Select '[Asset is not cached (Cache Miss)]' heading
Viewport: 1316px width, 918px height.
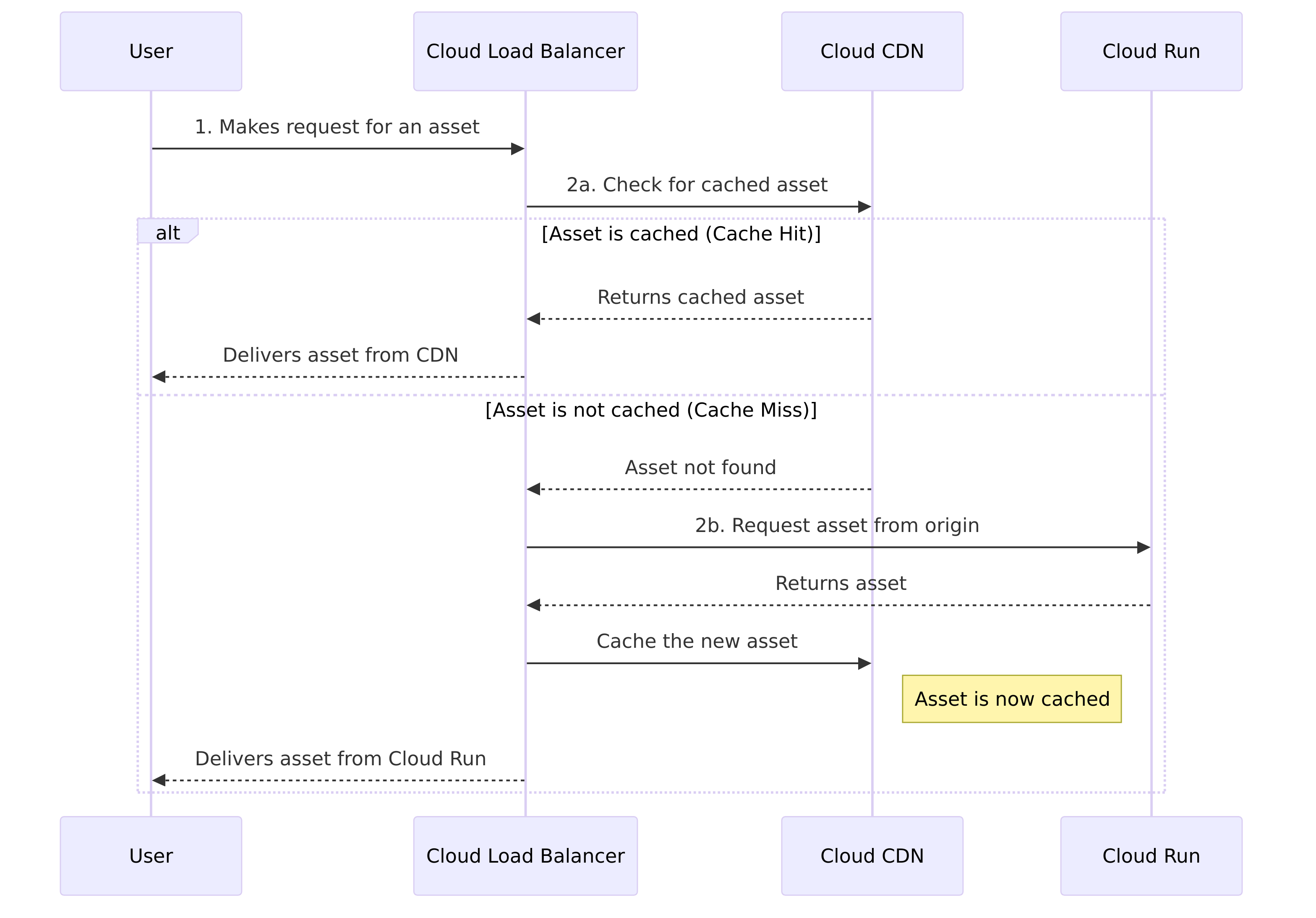click(x=650, y=410)
